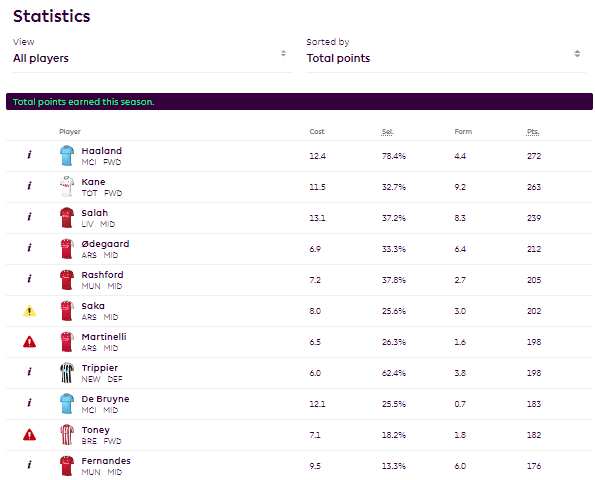Click the Total points earned banner
The image size is (595, 480).
(299, 102)
